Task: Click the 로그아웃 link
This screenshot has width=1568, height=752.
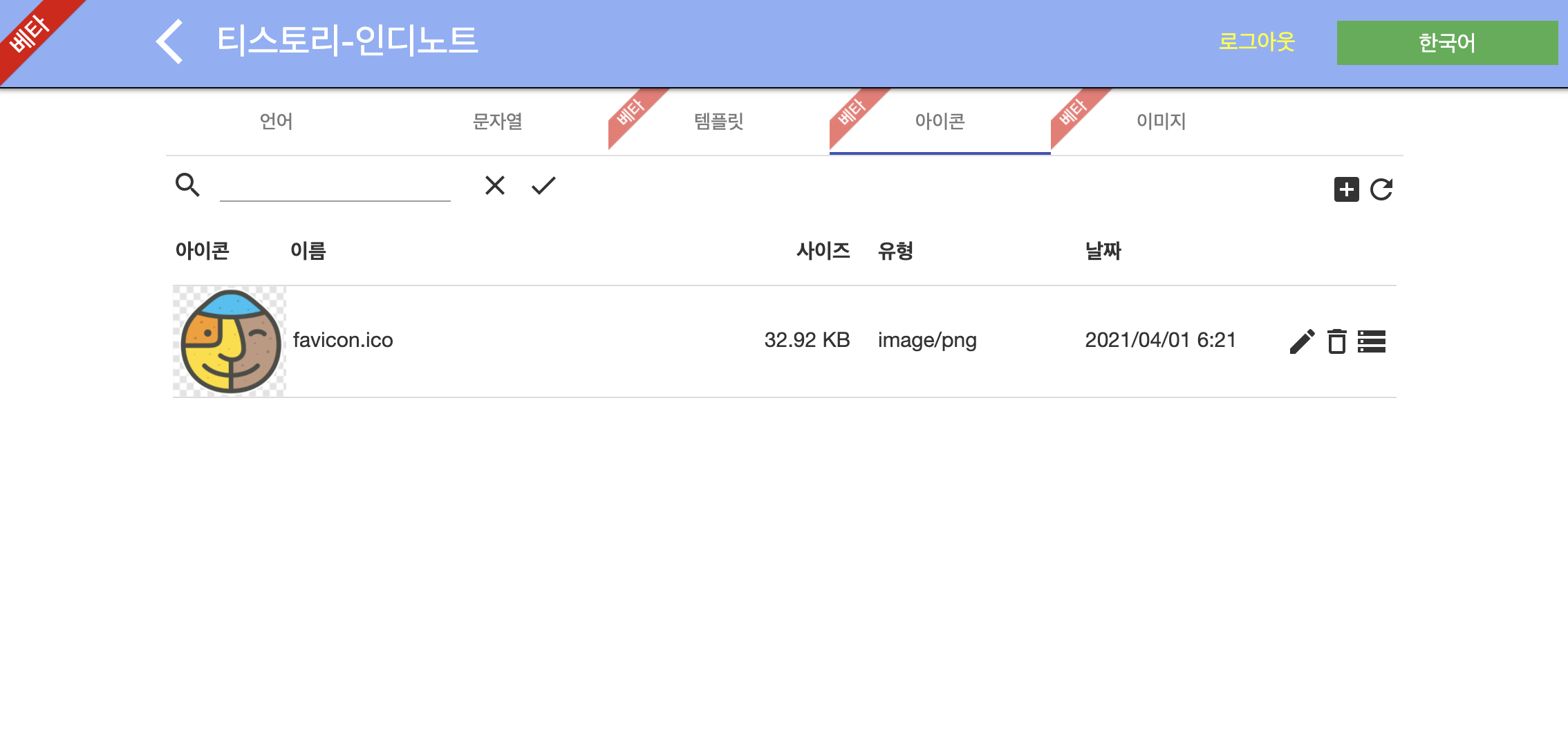Action: click(x=1256, y=41)
